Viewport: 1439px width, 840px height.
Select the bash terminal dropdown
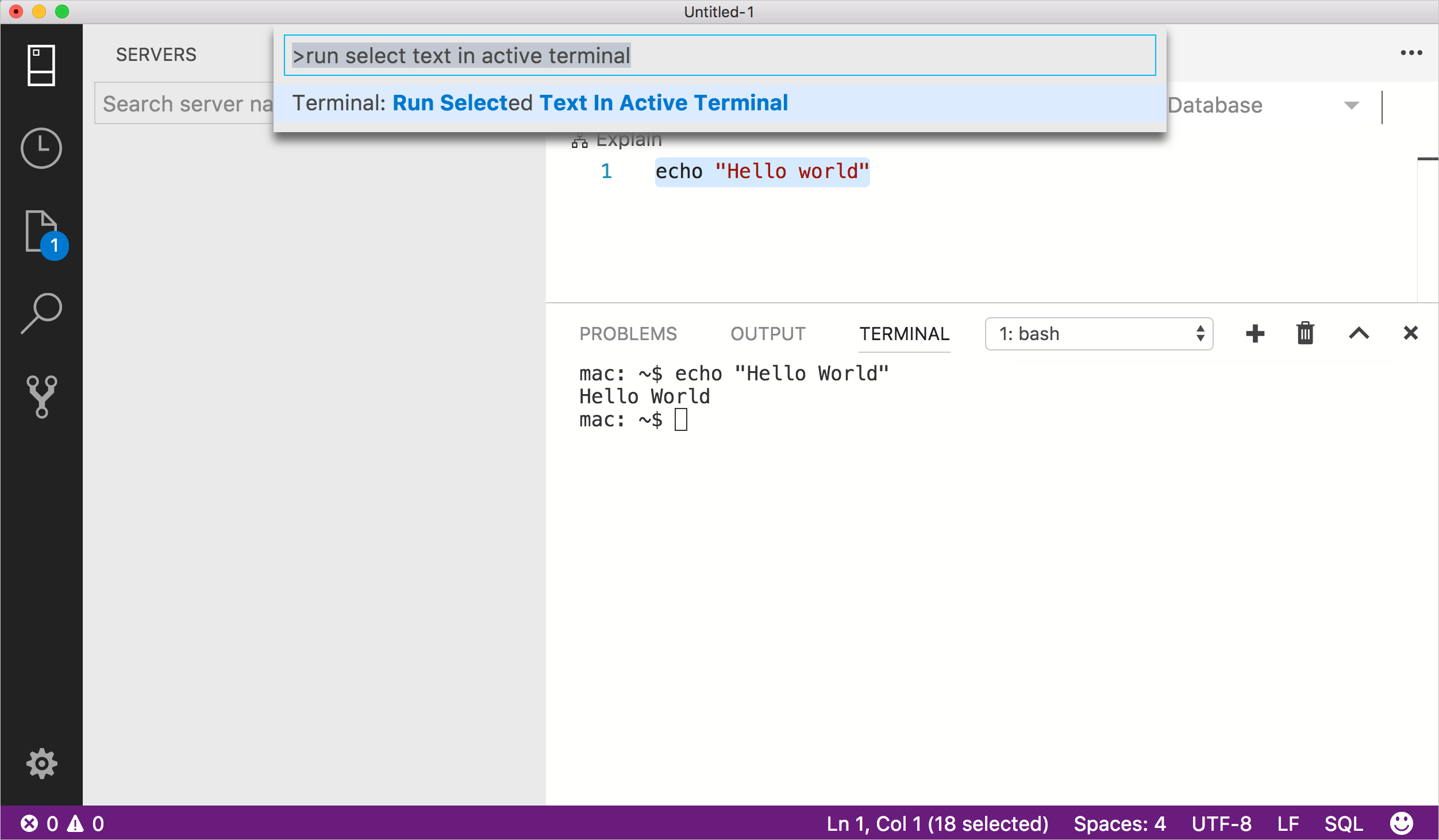1098,334
